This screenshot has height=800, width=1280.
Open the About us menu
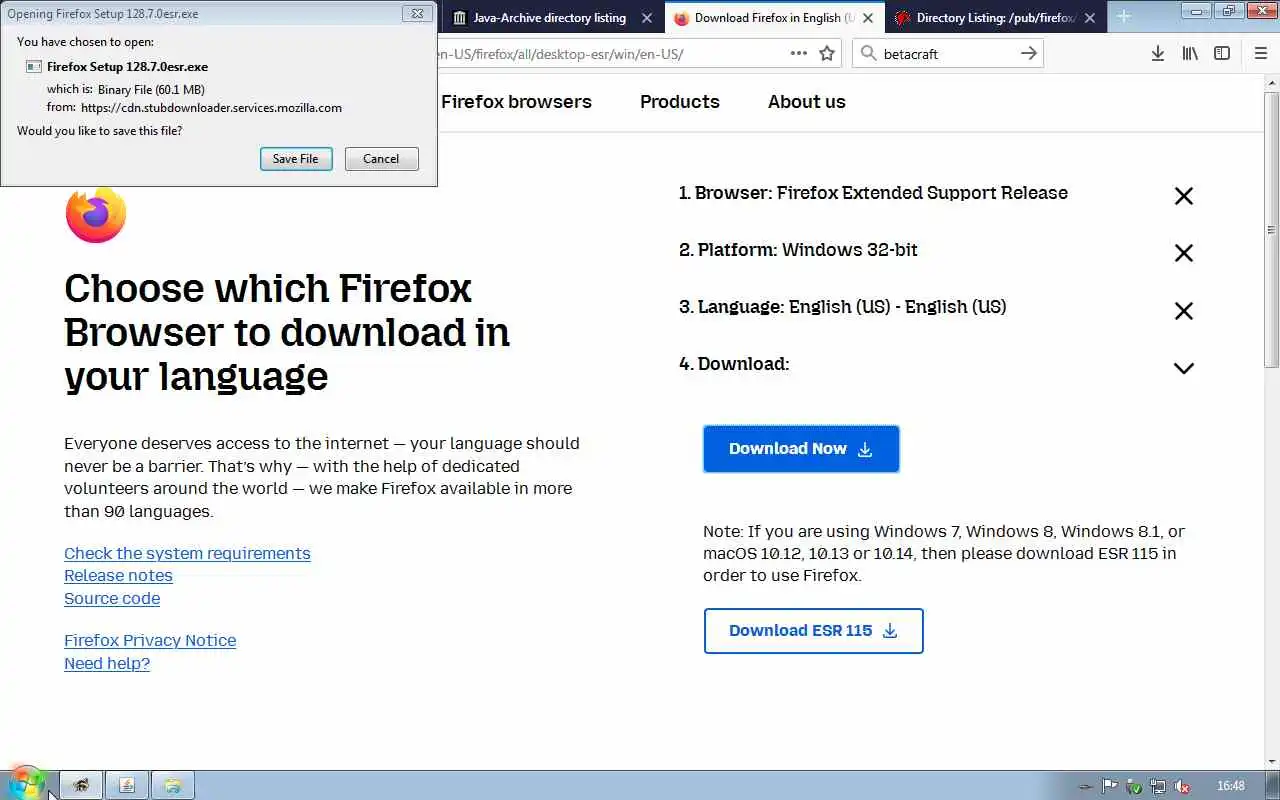pos(807,102)
